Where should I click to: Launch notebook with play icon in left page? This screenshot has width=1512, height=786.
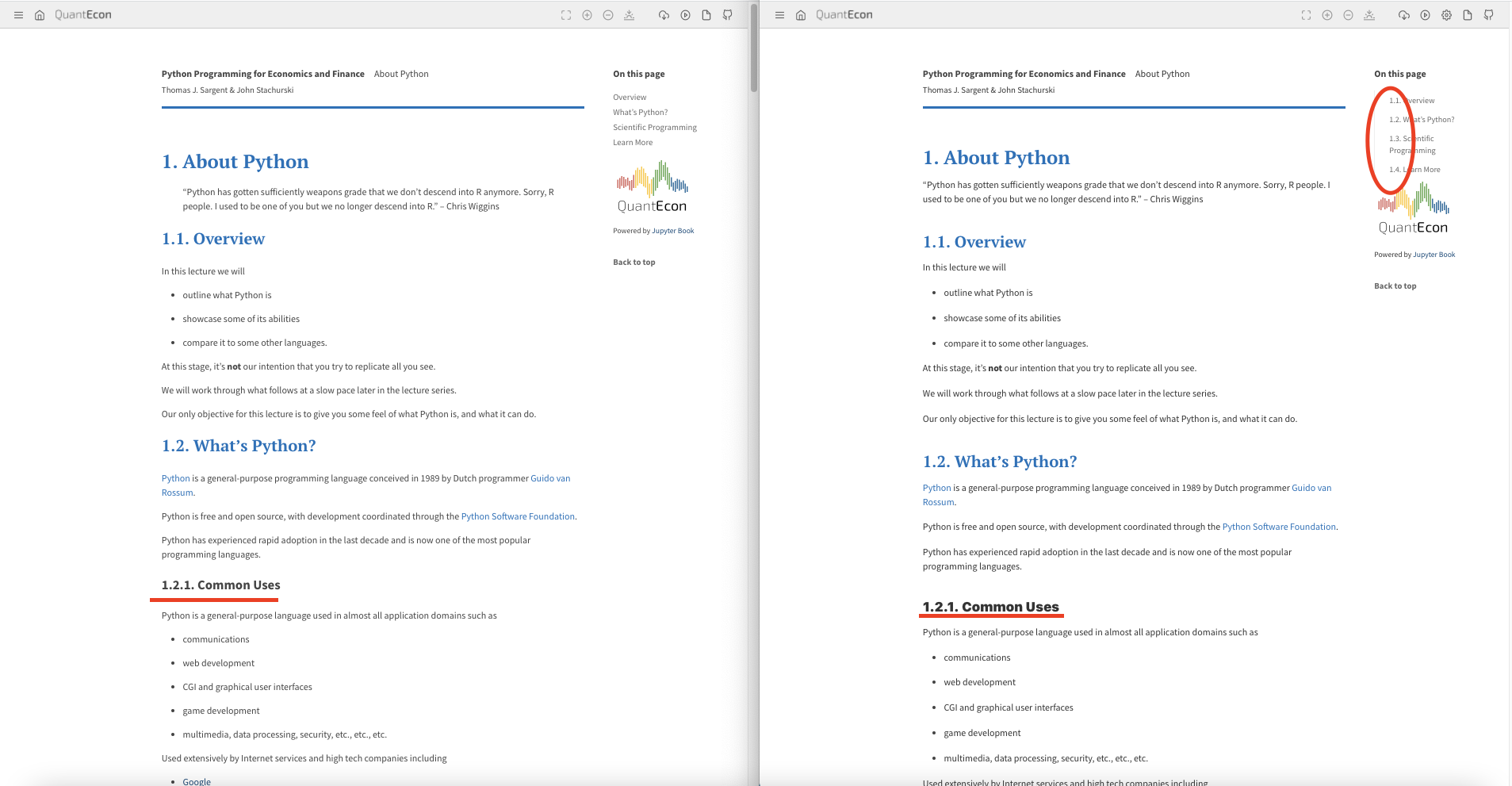685,15
